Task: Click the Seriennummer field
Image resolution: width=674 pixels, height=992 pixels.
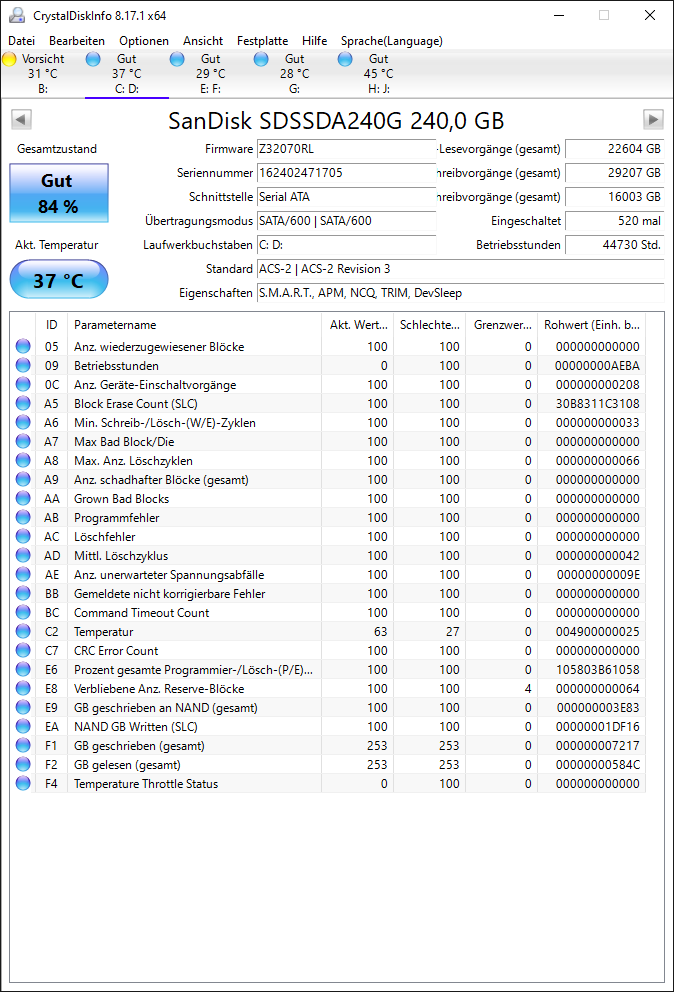Action: (x=346, y=173)
